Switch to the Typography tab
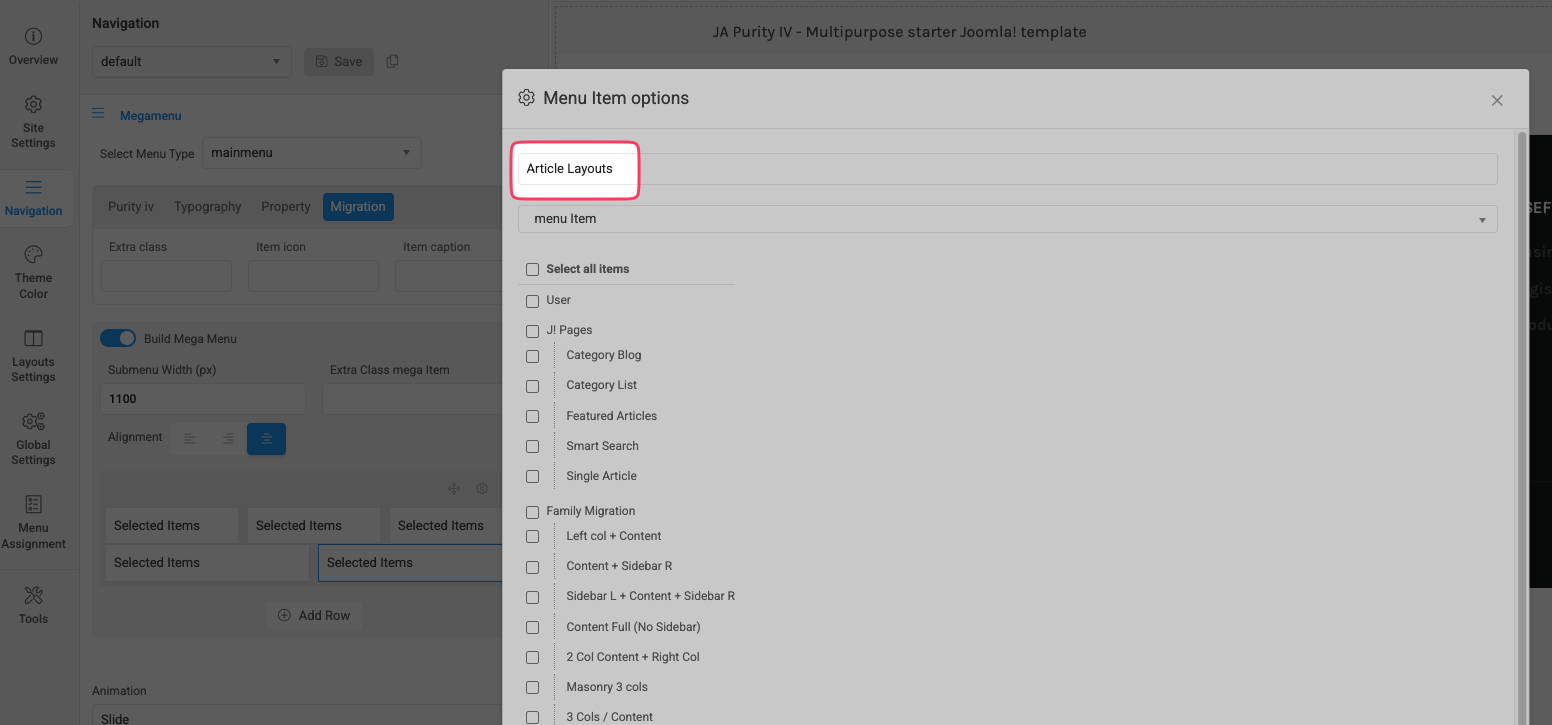 207,207
